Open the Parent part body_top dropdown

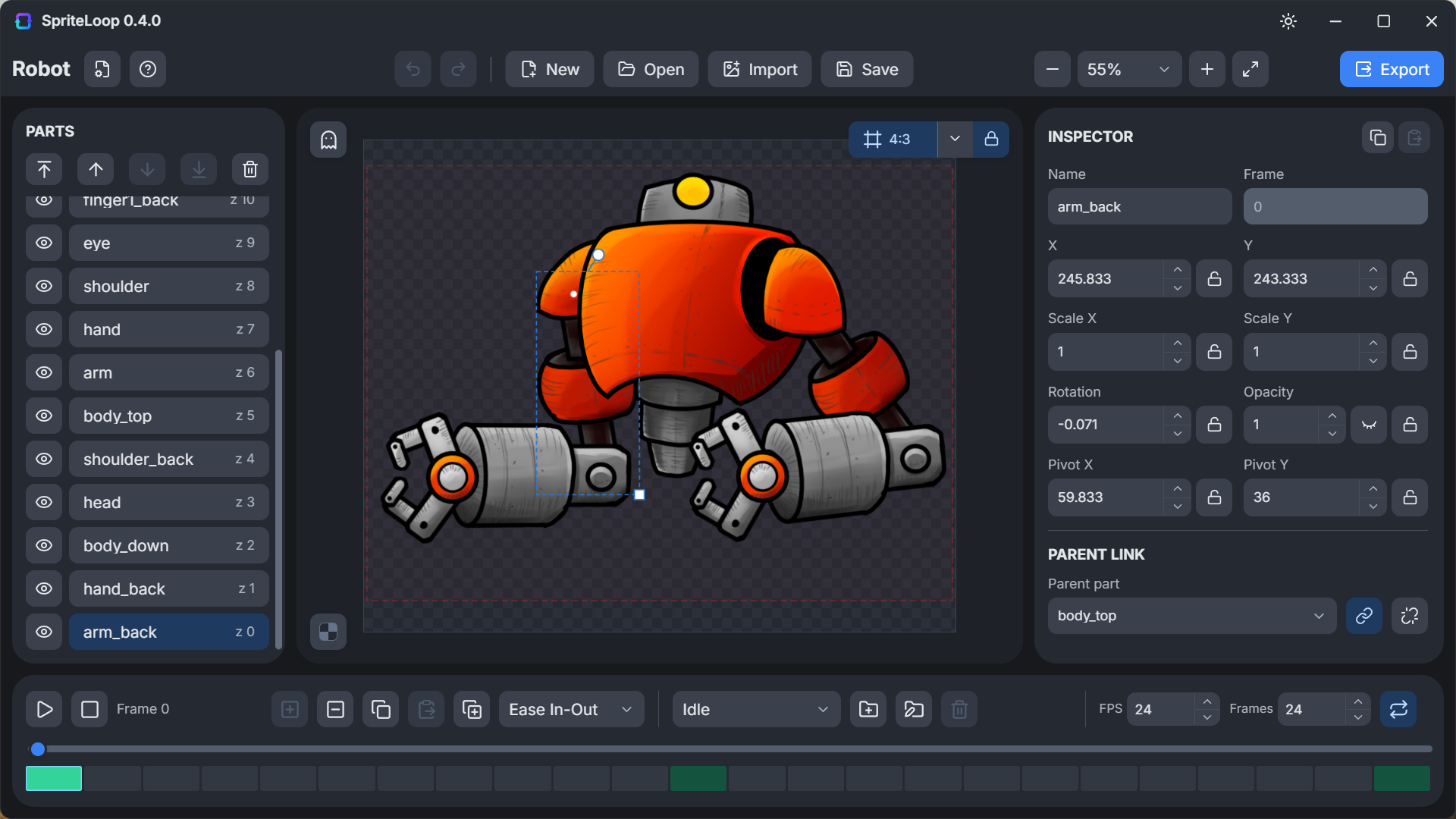click(x=1191, y=616)
